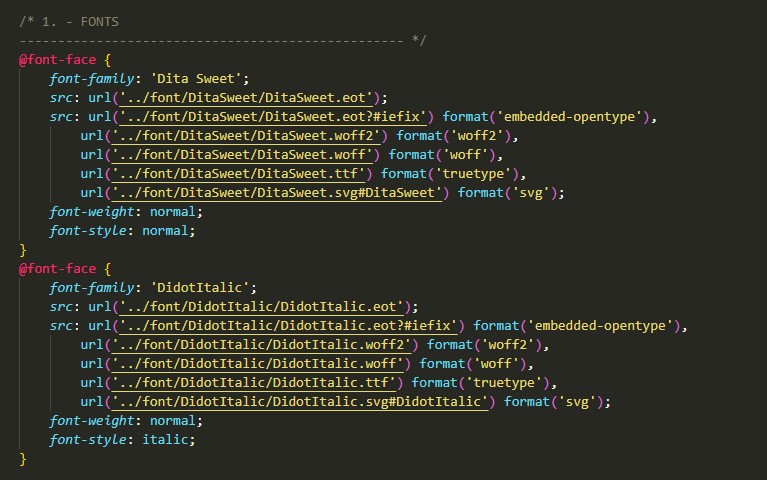Image resolution: width=767 pixels, height=480 pixels.
Task: Click font-weight property in DidotItalic block
Action: coord(91,421)
